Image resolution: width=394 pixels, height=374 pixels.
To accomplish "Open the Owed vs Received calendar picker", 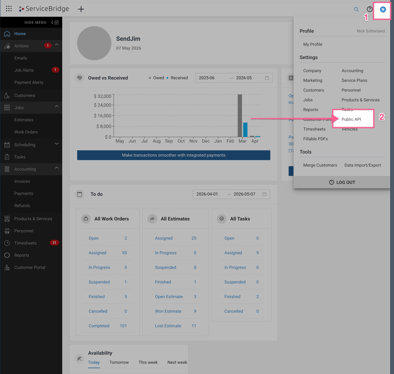I will (x=267, y=78).
